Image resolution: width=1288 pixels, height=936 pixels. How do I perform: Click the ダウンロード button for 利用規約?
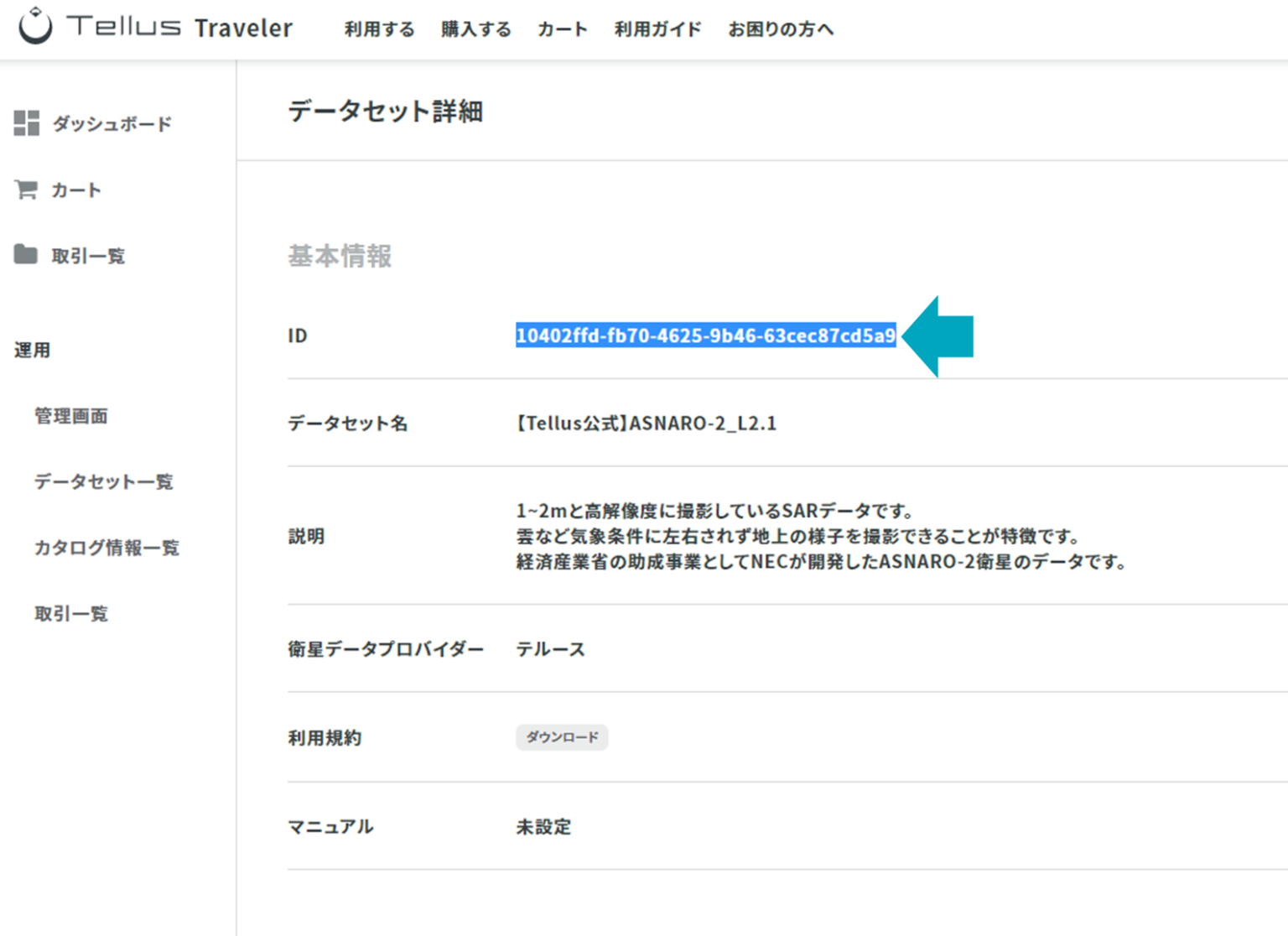click(562, 737)
